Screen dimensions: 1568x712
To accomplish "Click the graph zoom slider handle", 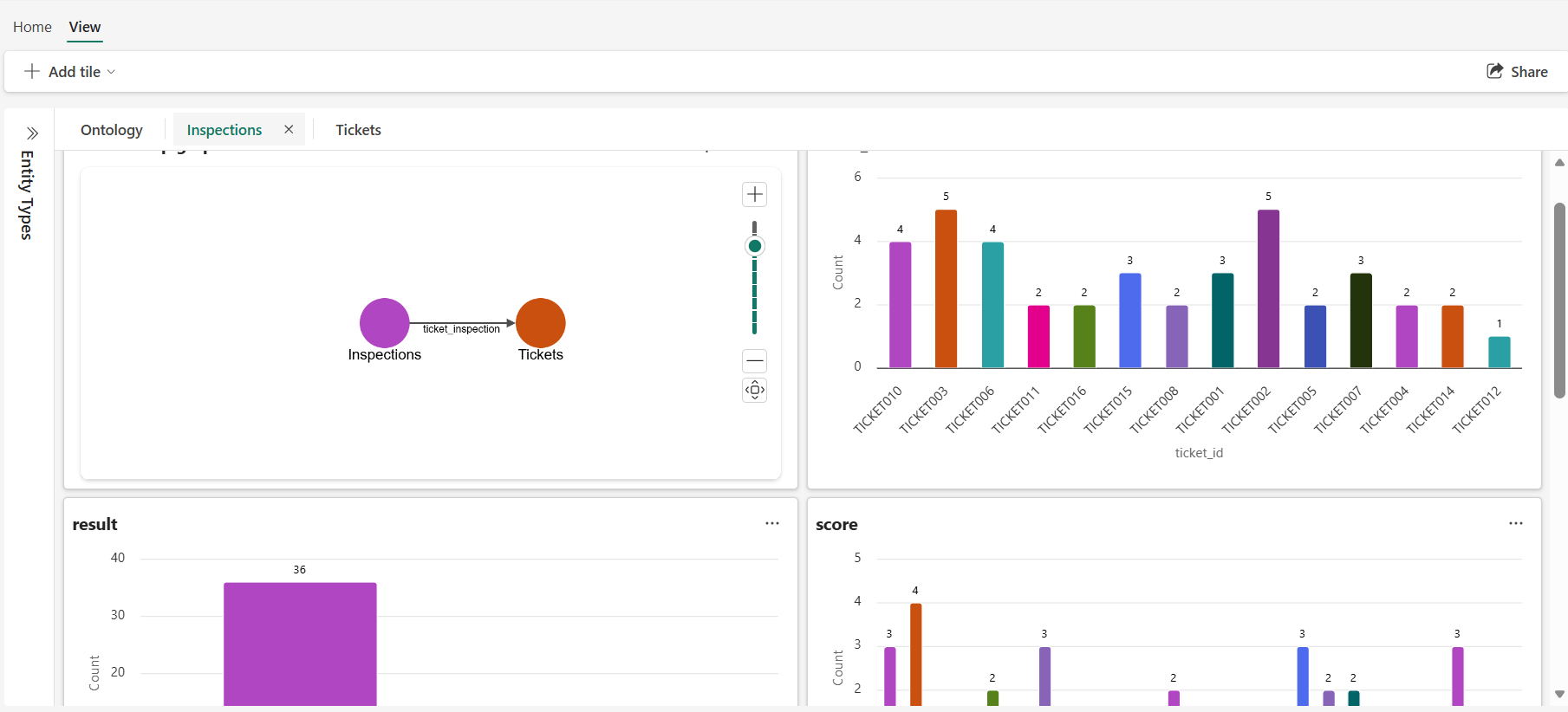I will click(x=755, y=246).
